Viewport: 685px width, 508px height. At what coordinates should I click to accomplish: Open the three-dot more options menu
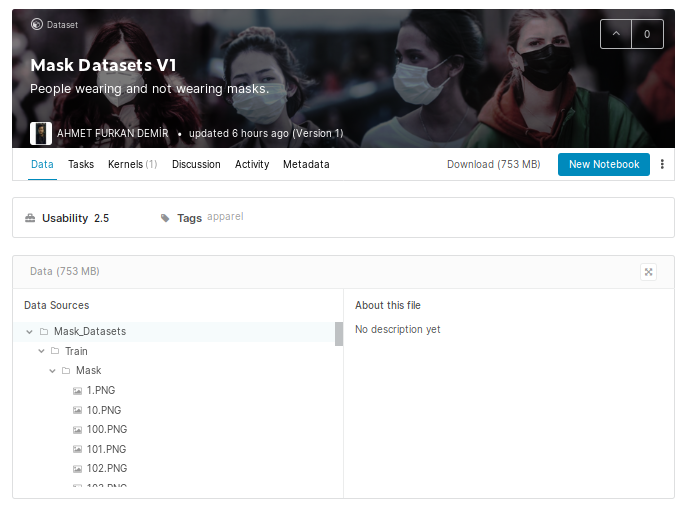[x=662, y=164]
